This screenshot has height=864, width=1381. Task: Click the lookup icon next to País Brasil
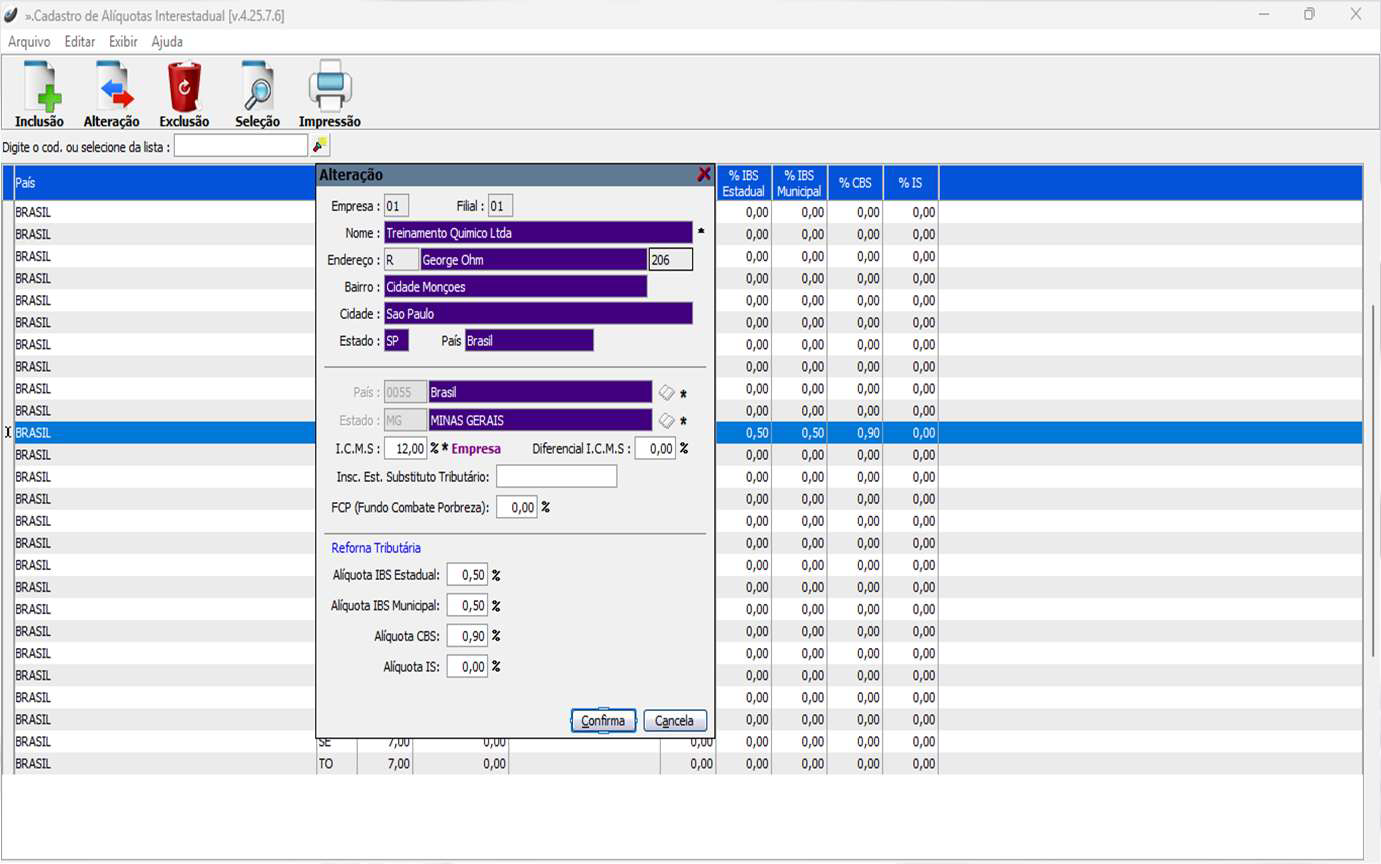click(x=667, y=392)
